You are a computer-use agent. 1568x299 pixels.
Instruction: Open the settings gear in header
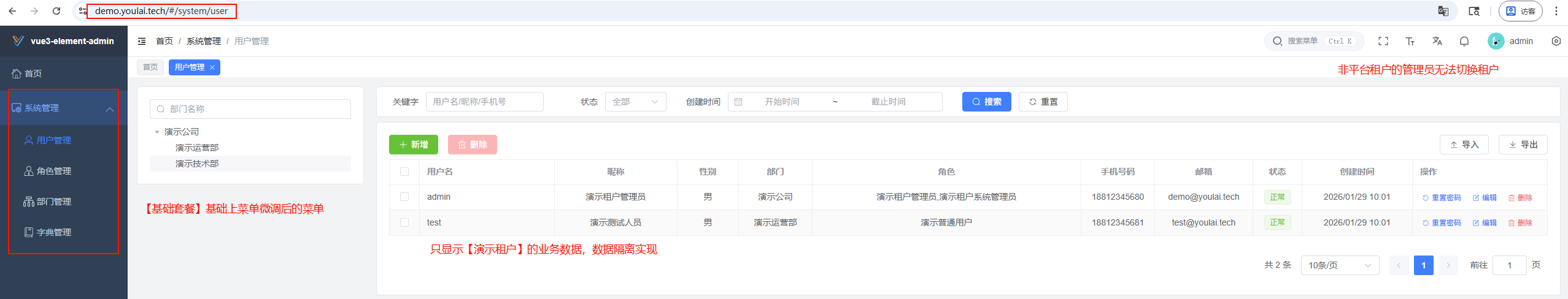point(1556,41)
